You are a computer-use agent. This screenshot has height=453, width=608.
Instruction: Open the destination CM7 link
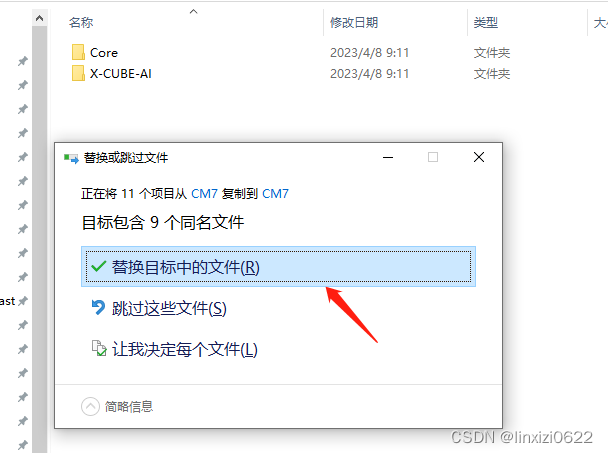coord(275,194)
